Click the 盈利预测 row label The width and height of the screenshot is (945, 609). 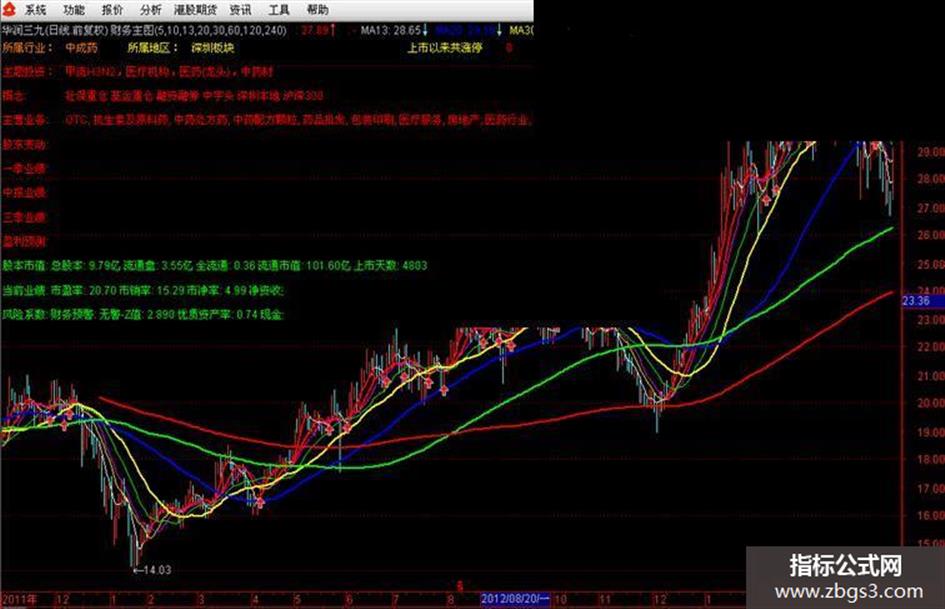click(x=24, y=242)
